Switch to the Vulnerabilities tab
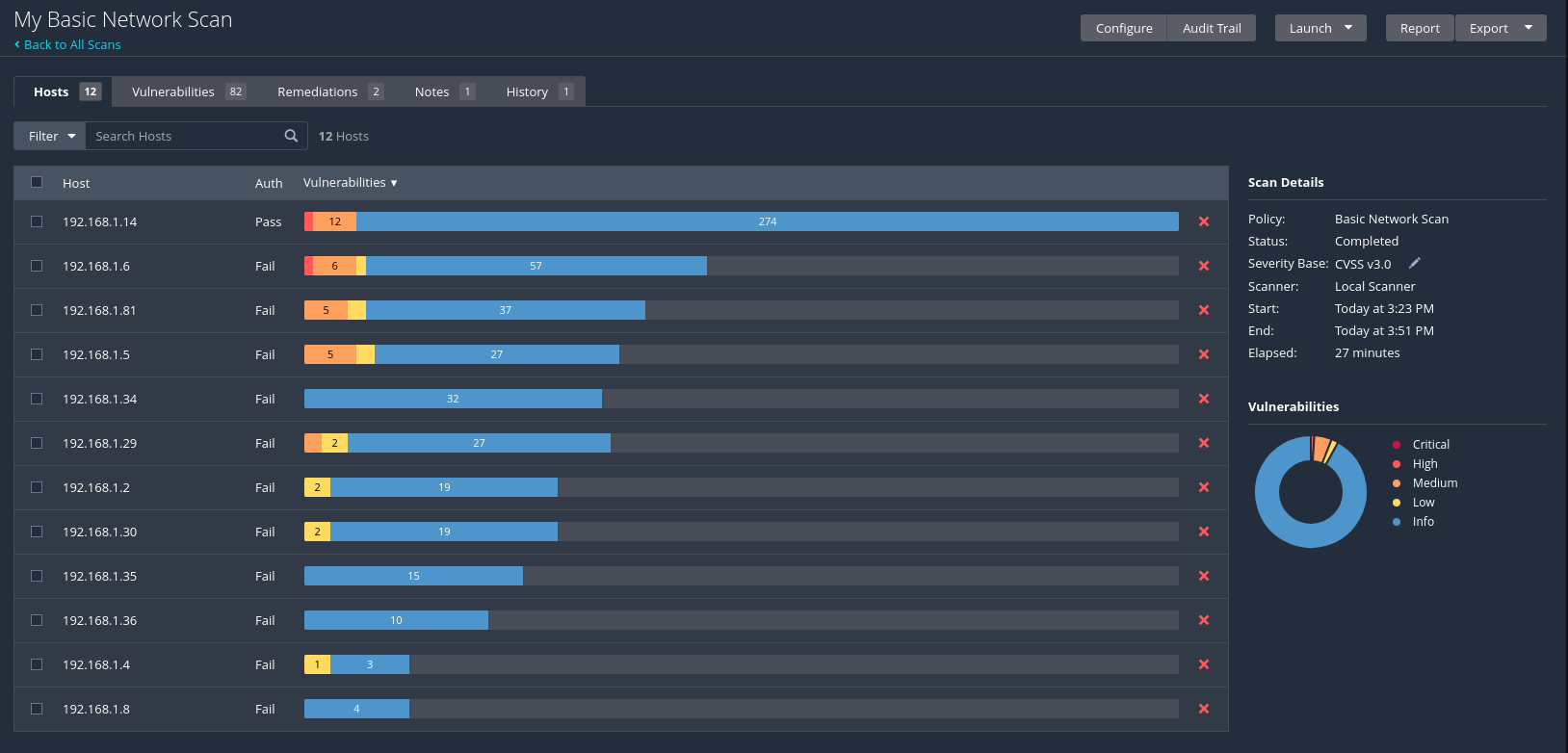The width and height of the screenshot is (1568, 753). pyautogui.click(x=187, y=91)
